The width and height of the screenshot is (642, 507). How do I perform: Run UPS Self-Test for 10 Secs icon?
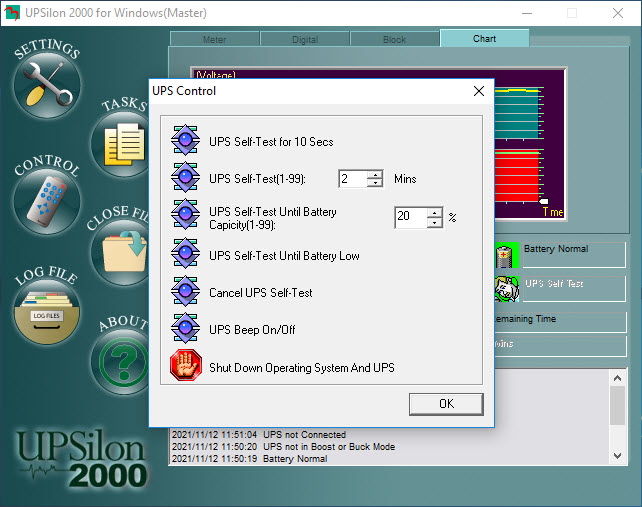(x=185, y=140)
